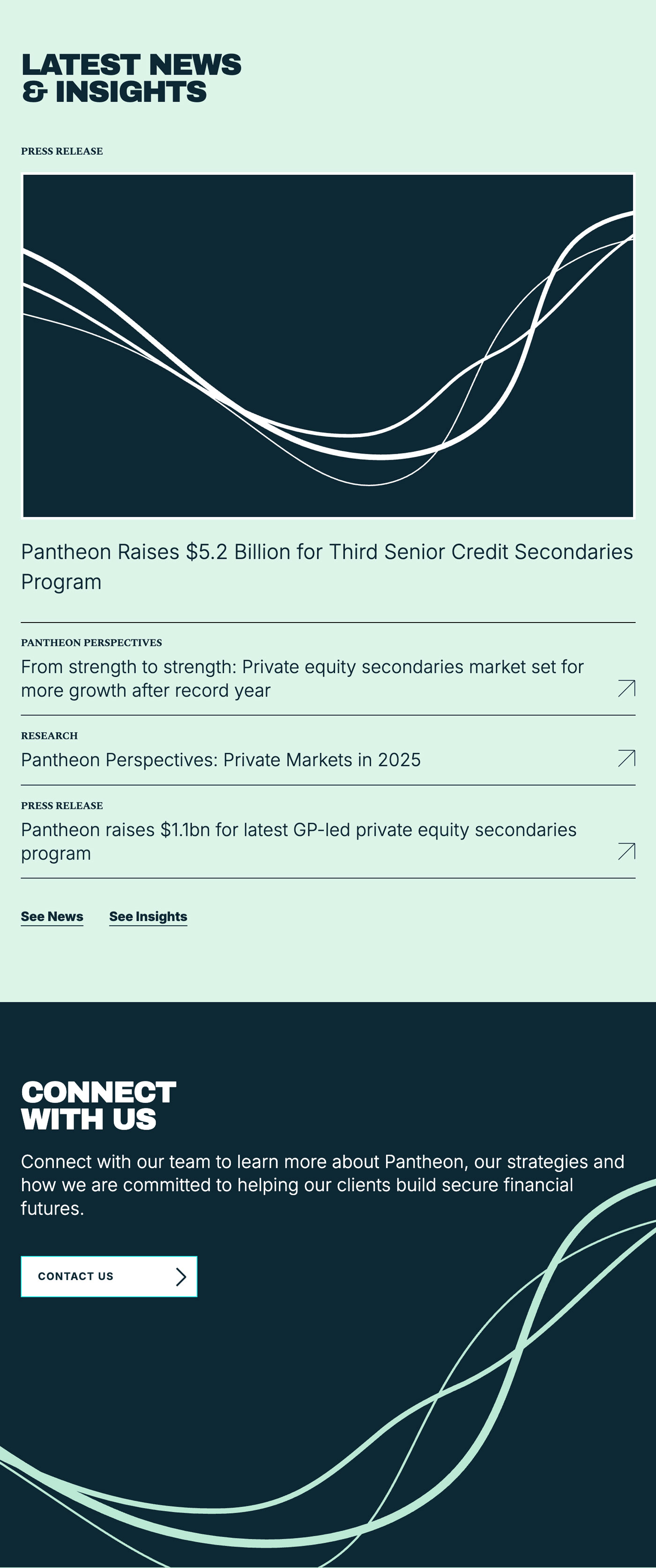Click arrow icon next to Private Markets in 2025
The width and height of the screenshot is (656, 1568).
click(626, 758)
